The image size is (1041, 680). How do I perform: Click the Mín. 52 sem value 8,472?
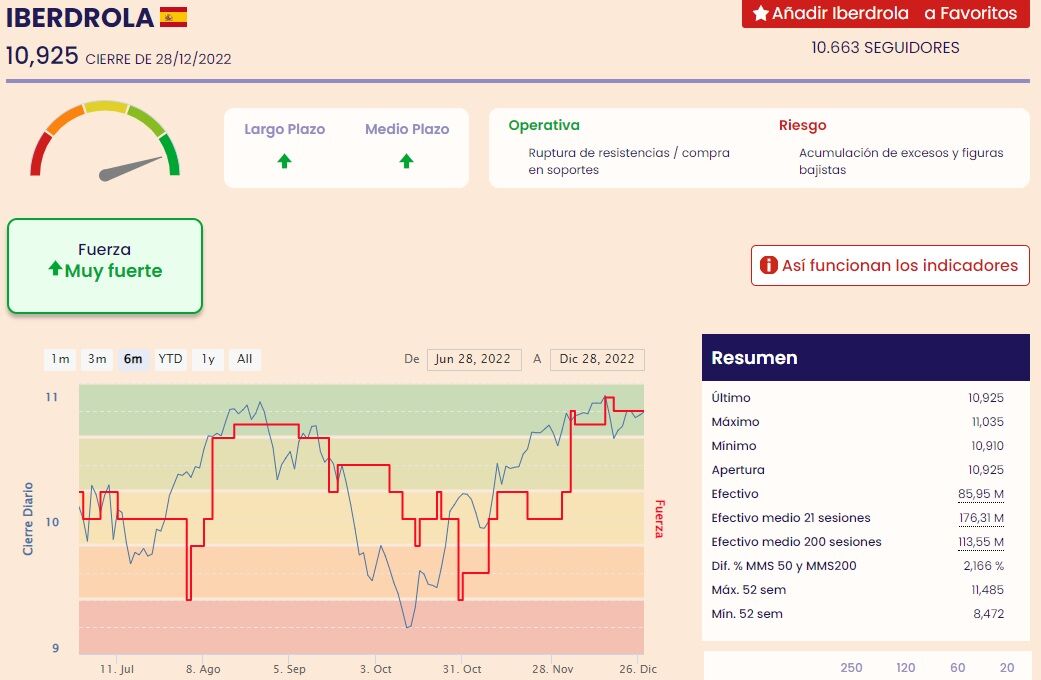[x=989, y=614]
